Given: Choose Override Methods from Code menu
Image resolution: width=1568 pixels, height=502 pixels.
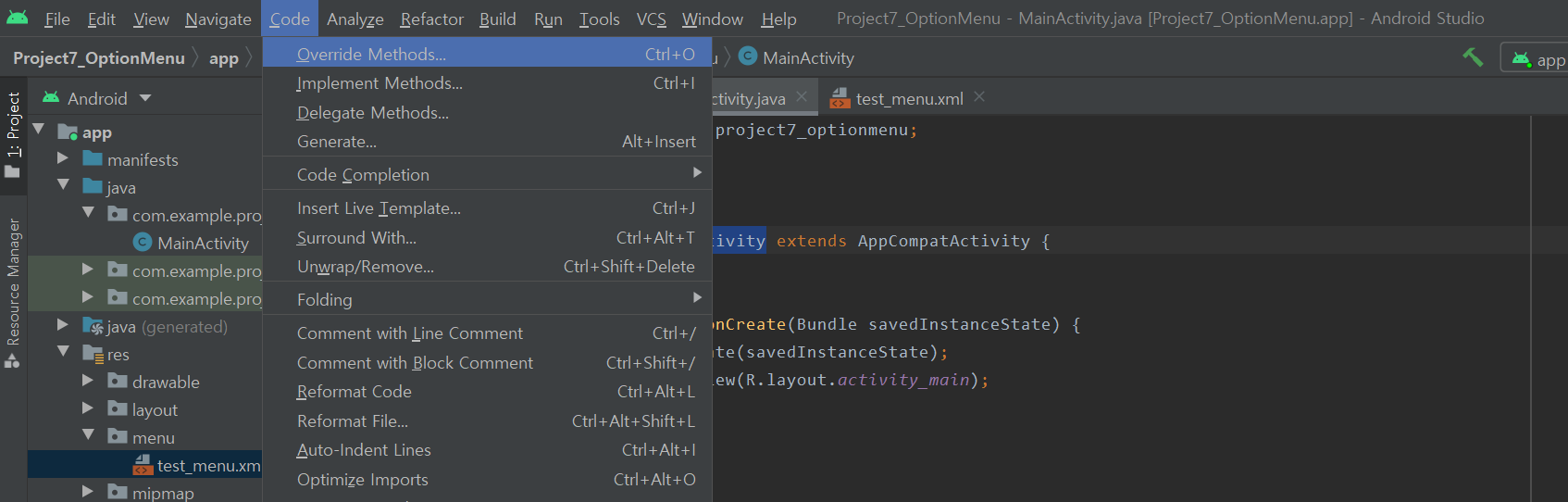Looking at the screenshot, I should click(487, 54).
